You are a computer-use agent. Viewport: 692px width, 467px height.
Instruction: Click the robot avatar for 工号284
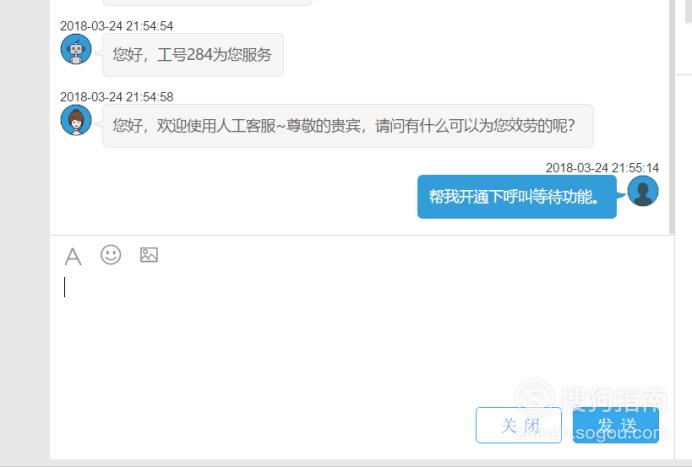point(76,49)
